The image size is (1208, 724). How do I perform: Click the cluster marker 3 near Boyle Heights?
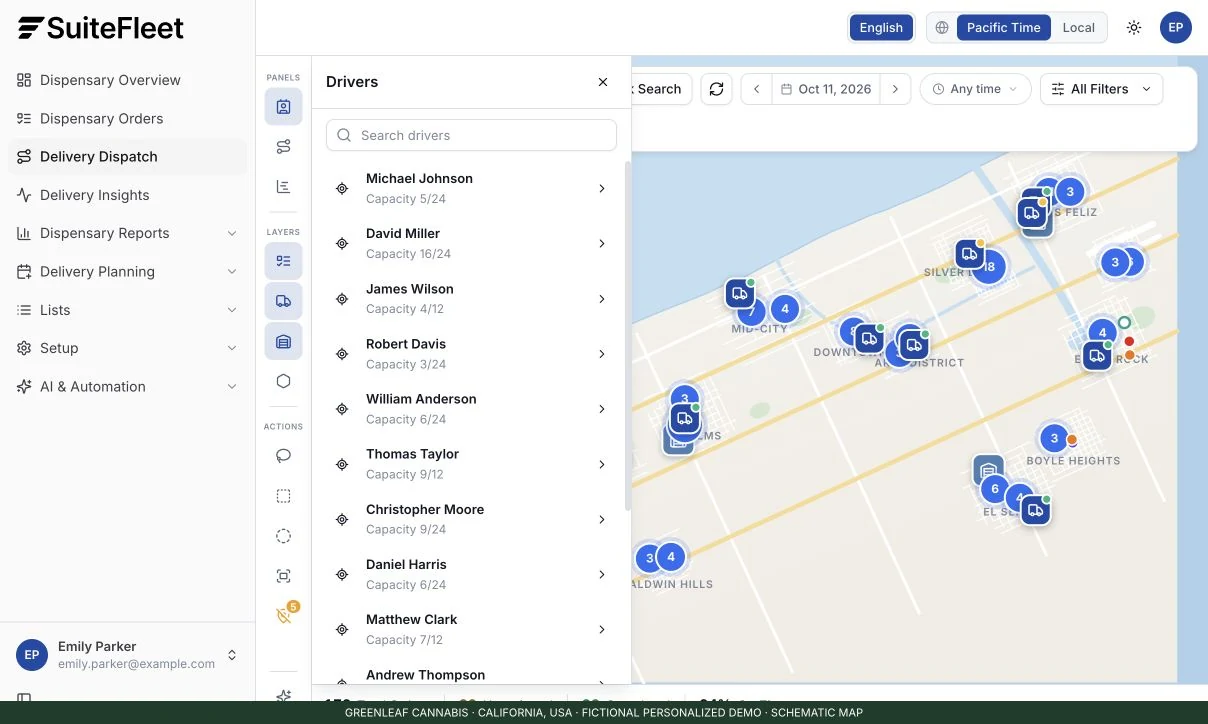point(1054,438)
